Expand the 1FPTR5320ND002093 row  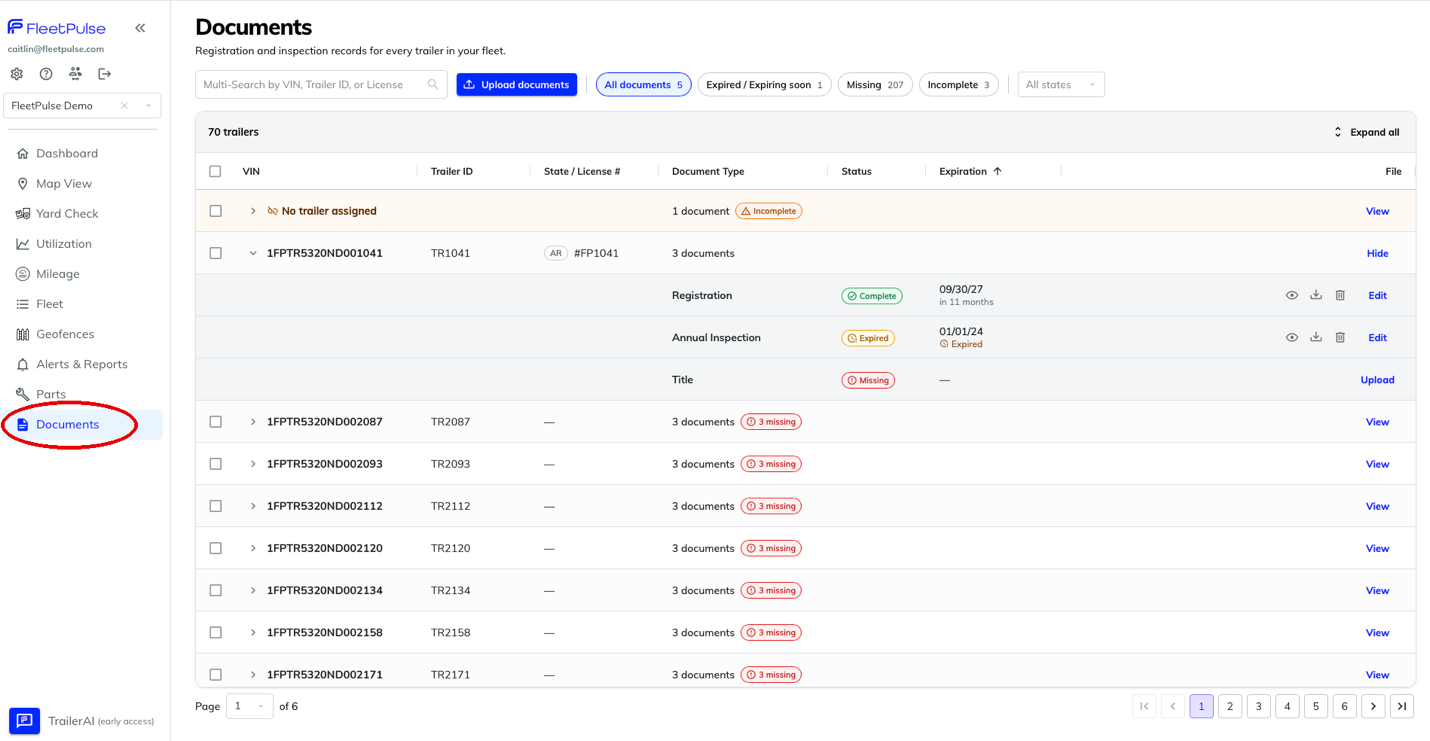[253, 464]
